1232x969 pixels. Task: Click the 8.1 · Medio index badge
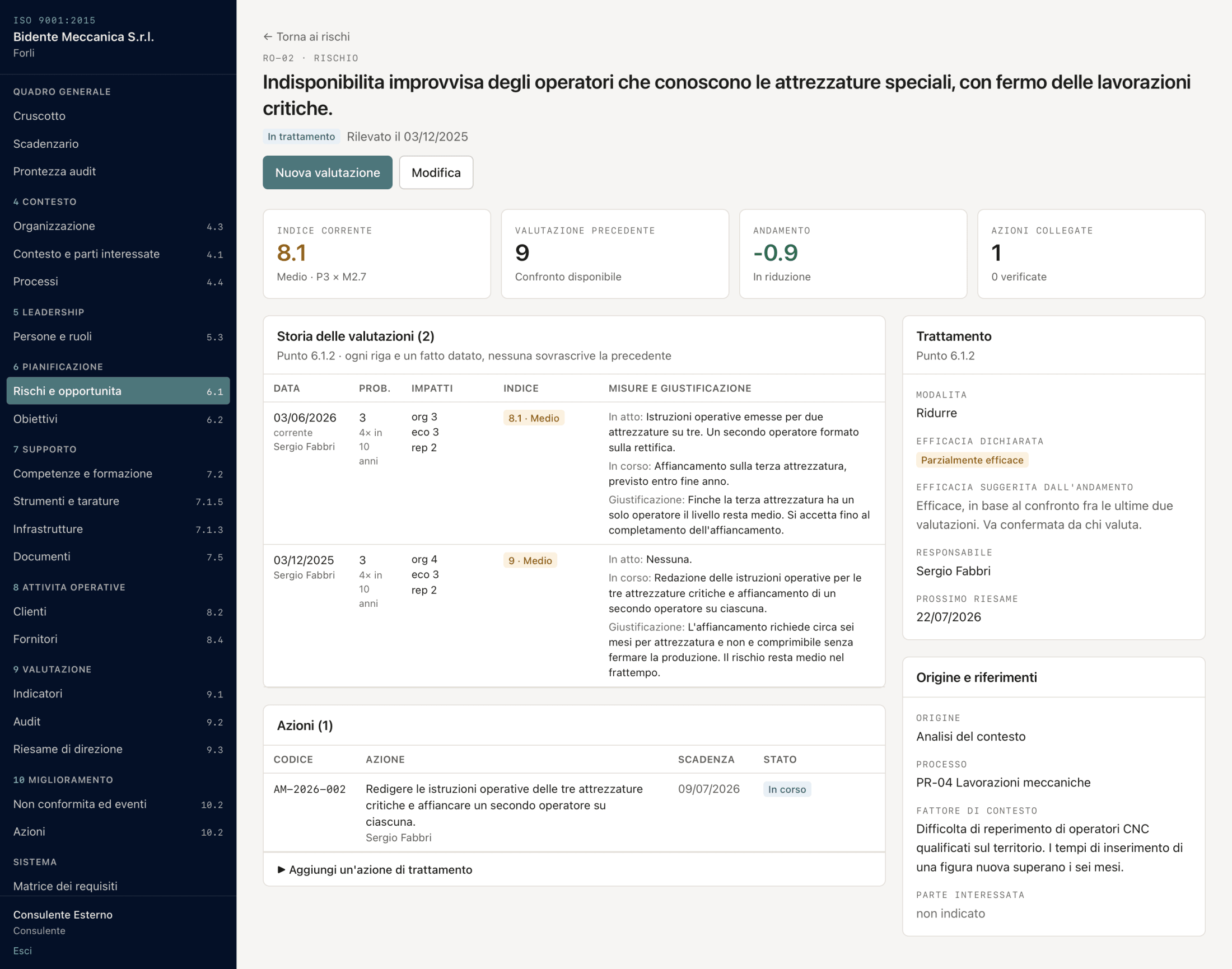pyautogui.click(x=534, y=418)
